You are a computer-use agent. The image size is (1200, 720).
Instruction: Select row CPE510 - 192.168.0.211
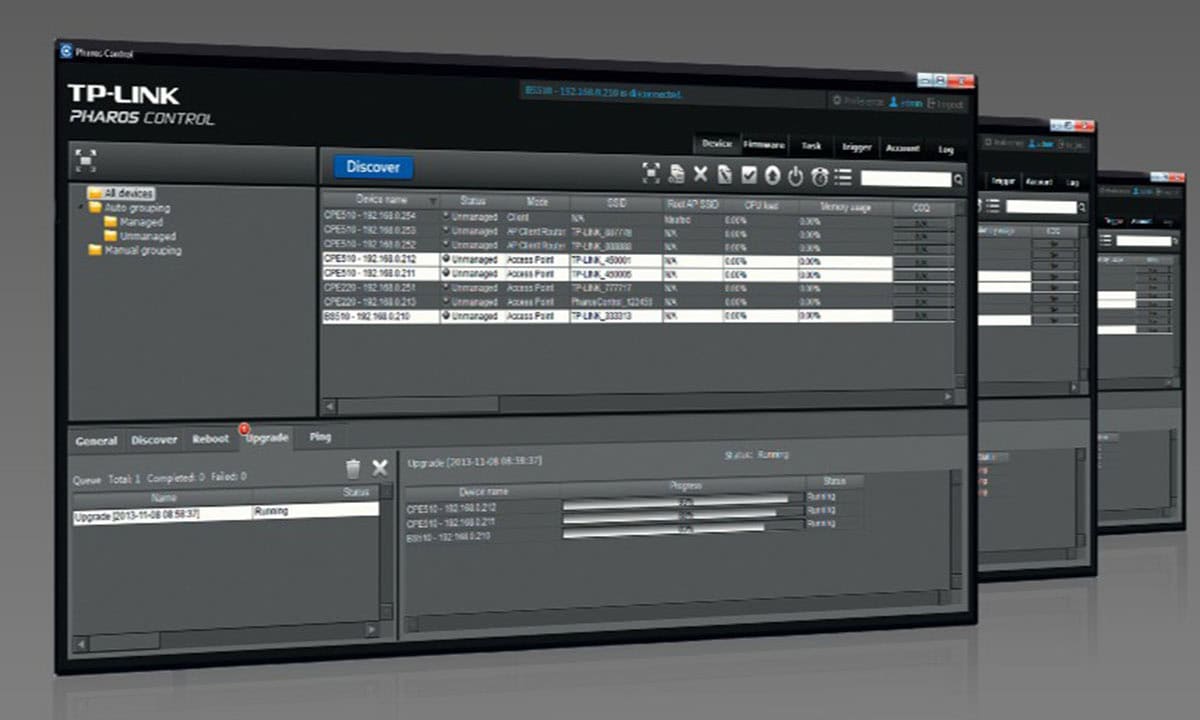[638, 273]
